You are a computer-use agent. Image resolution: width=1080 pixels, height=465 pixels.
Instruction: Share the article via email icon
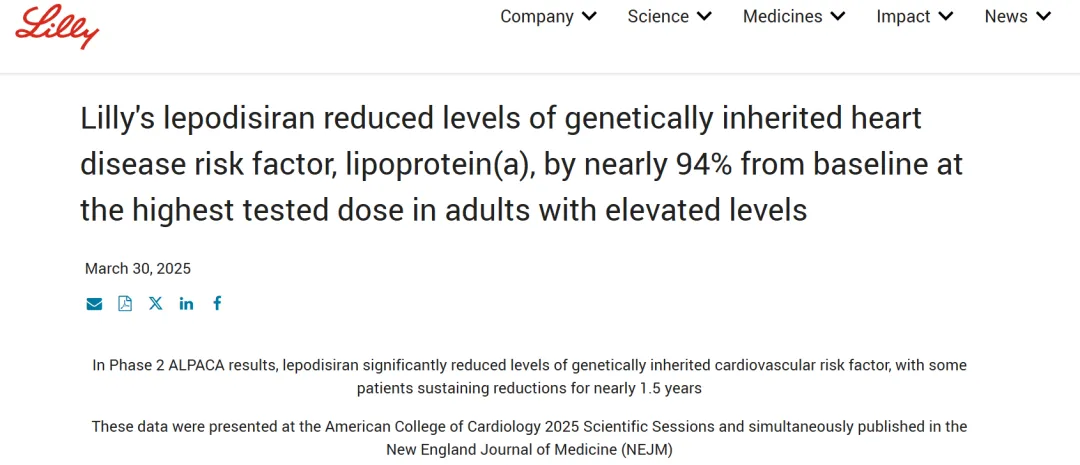[94, 304]
